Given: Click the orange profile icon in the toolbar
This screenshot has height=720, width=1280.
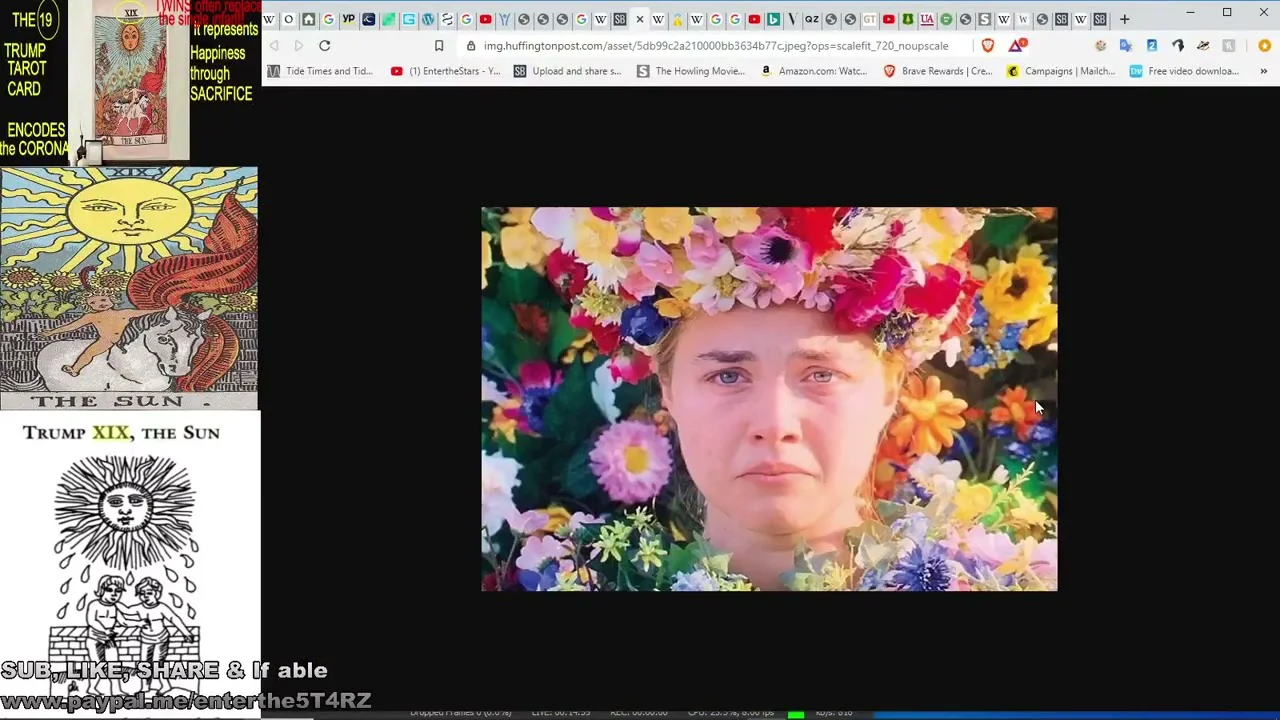Looking at the screenshot, I should (x=1264, y=46).
